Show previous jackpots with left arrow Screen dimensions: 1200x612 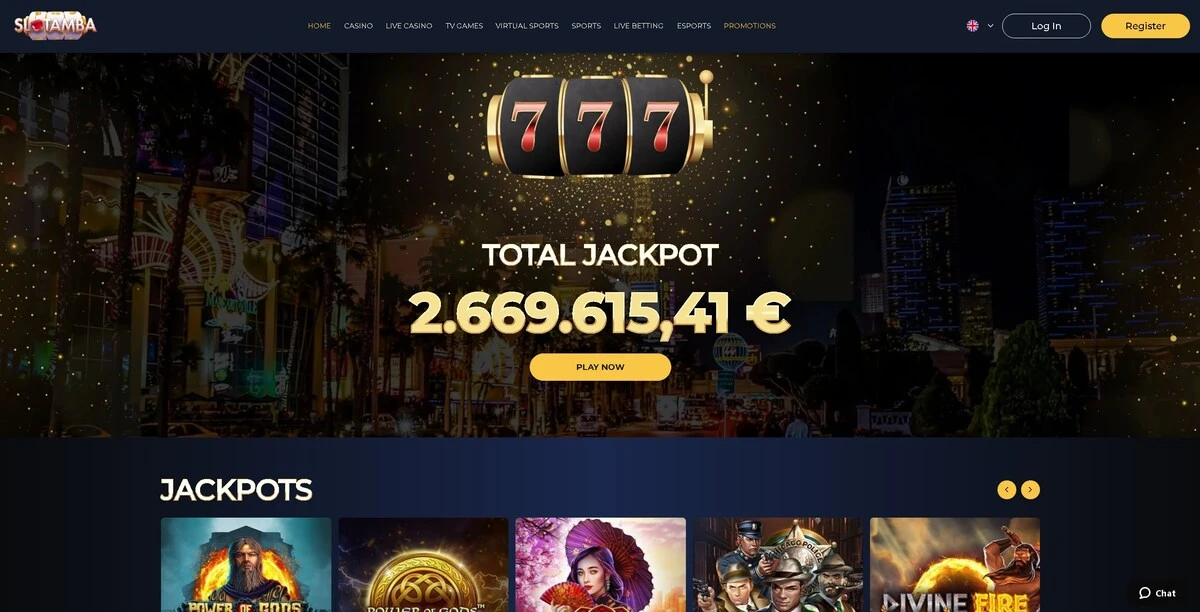point(1006,490)
